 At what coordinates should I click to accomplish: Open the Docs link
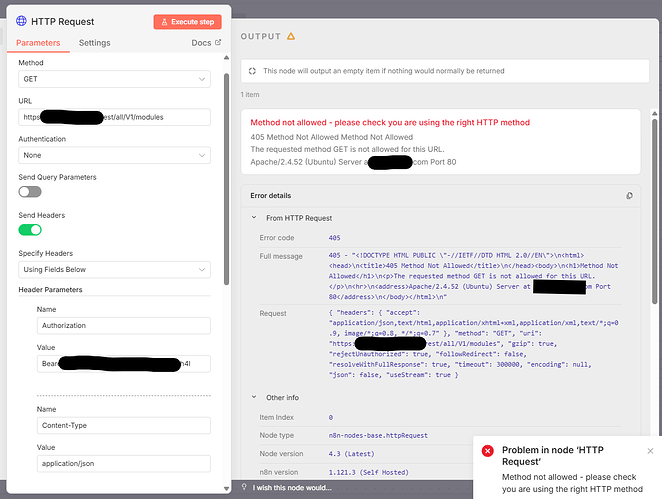pyautogui.click(x=205, y=43)
